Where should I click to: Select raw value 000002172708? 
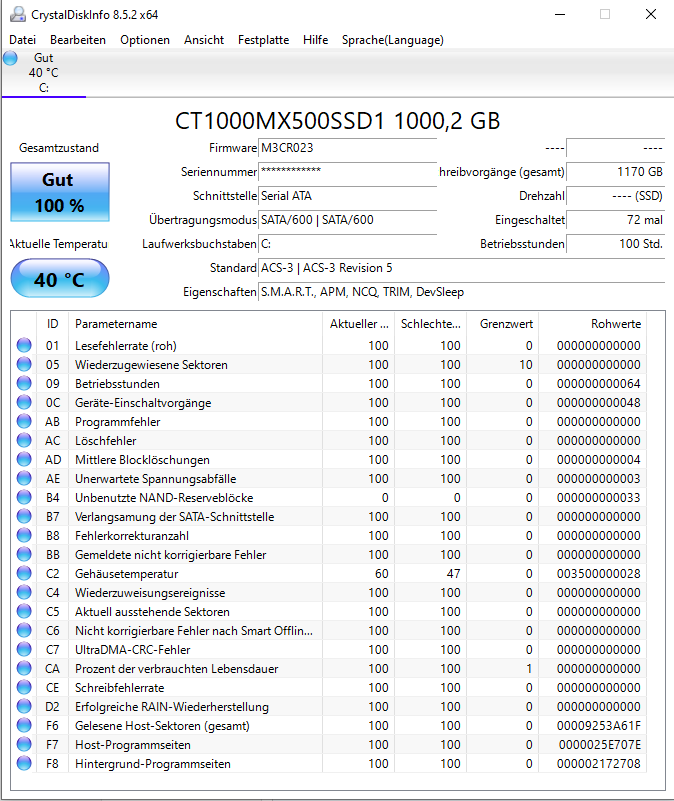tap(598, 764)
